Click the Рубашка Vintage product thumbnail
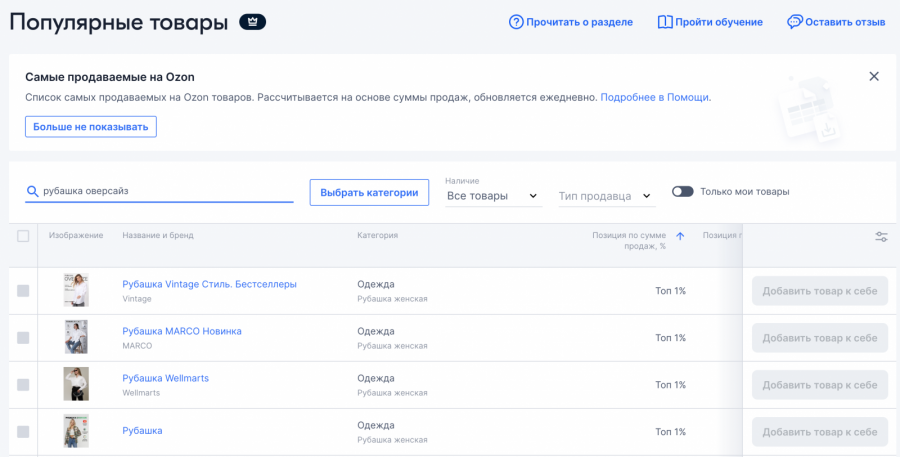 click(x=76, y=290)
